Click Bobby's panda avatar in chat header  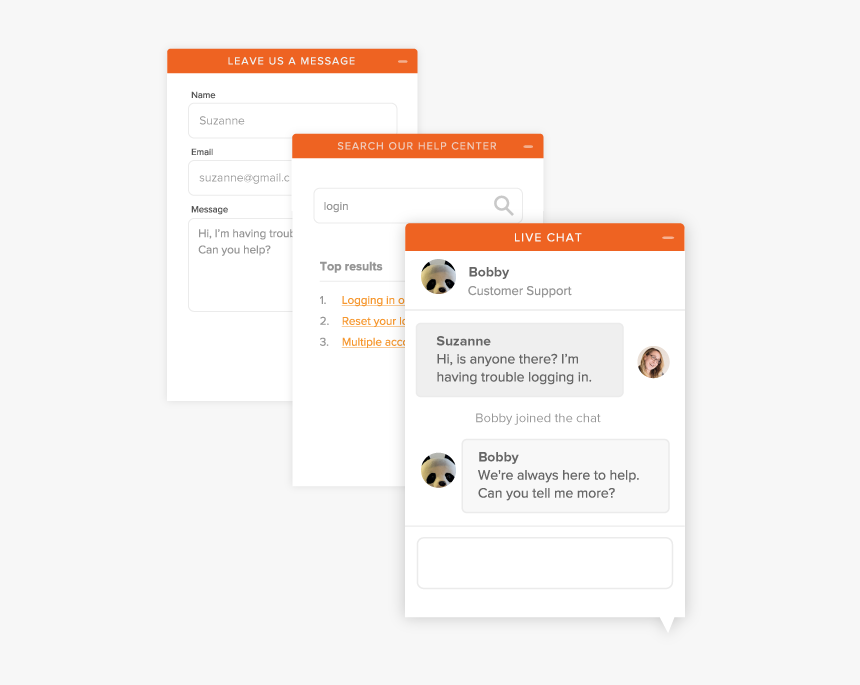tap(438, 277)
